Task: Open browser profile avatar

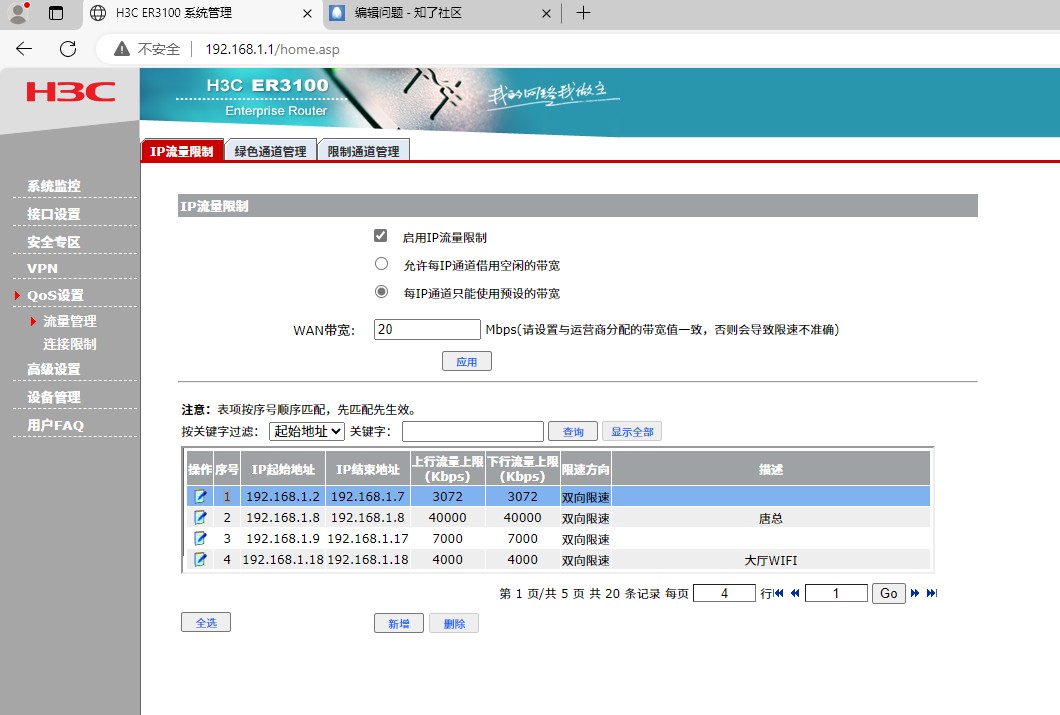Action: click(18, 12)
